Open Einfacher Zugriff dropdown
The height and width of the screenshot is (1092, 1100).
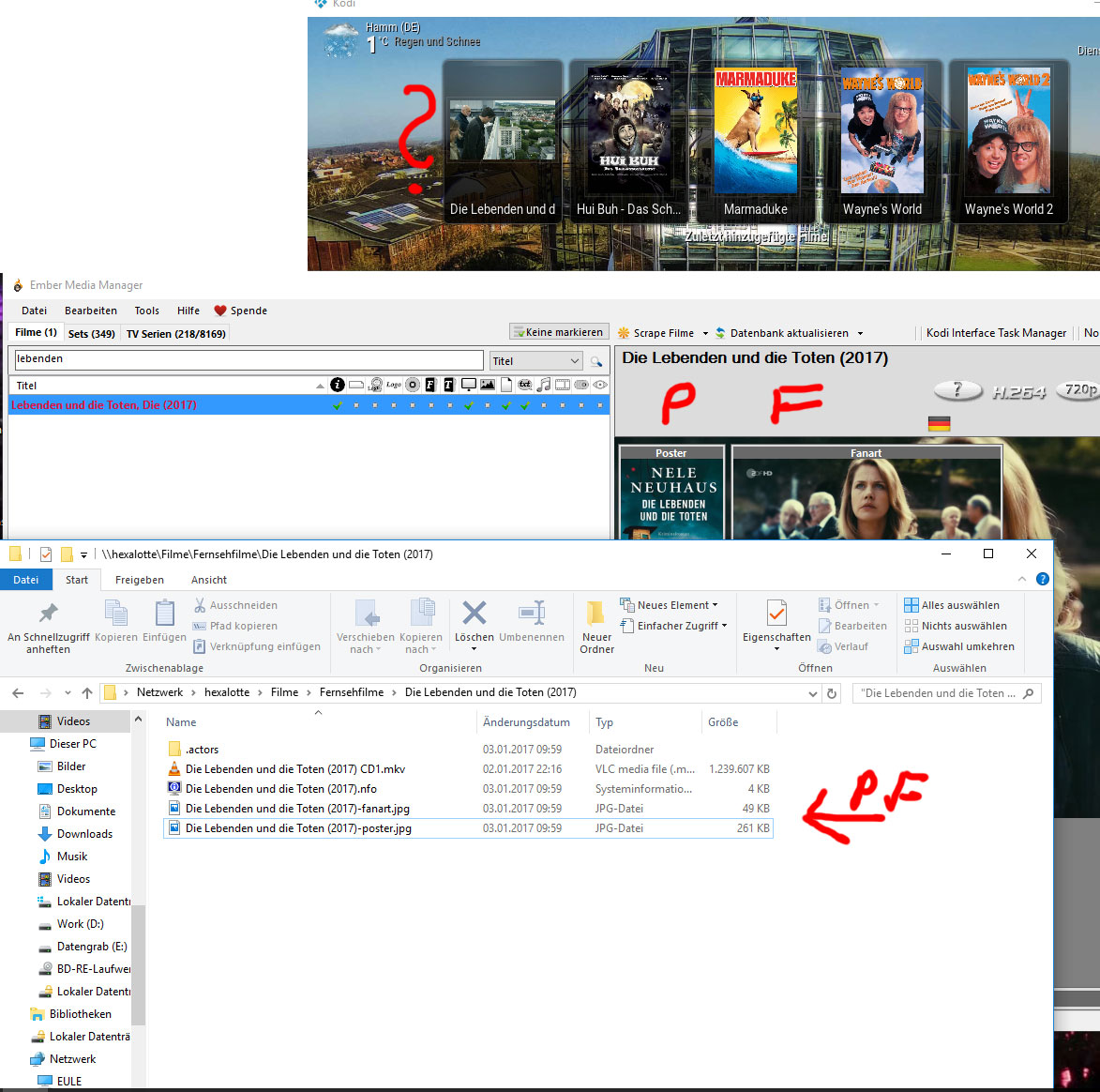(673, 626)
